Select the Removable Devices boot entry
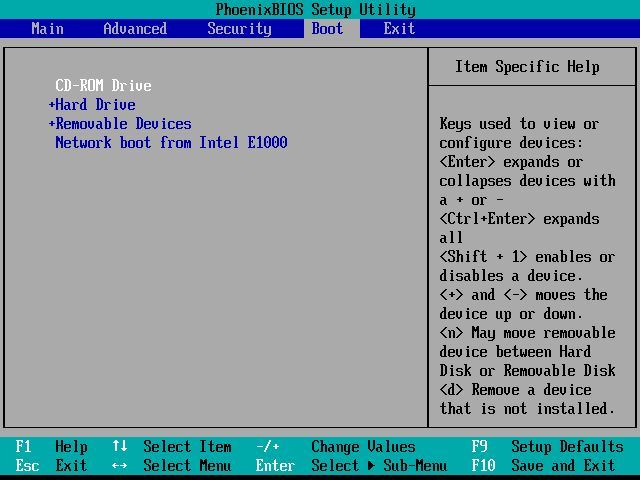Image resolution: width=640 pixels, height=480 pixels. pos(123,124)
